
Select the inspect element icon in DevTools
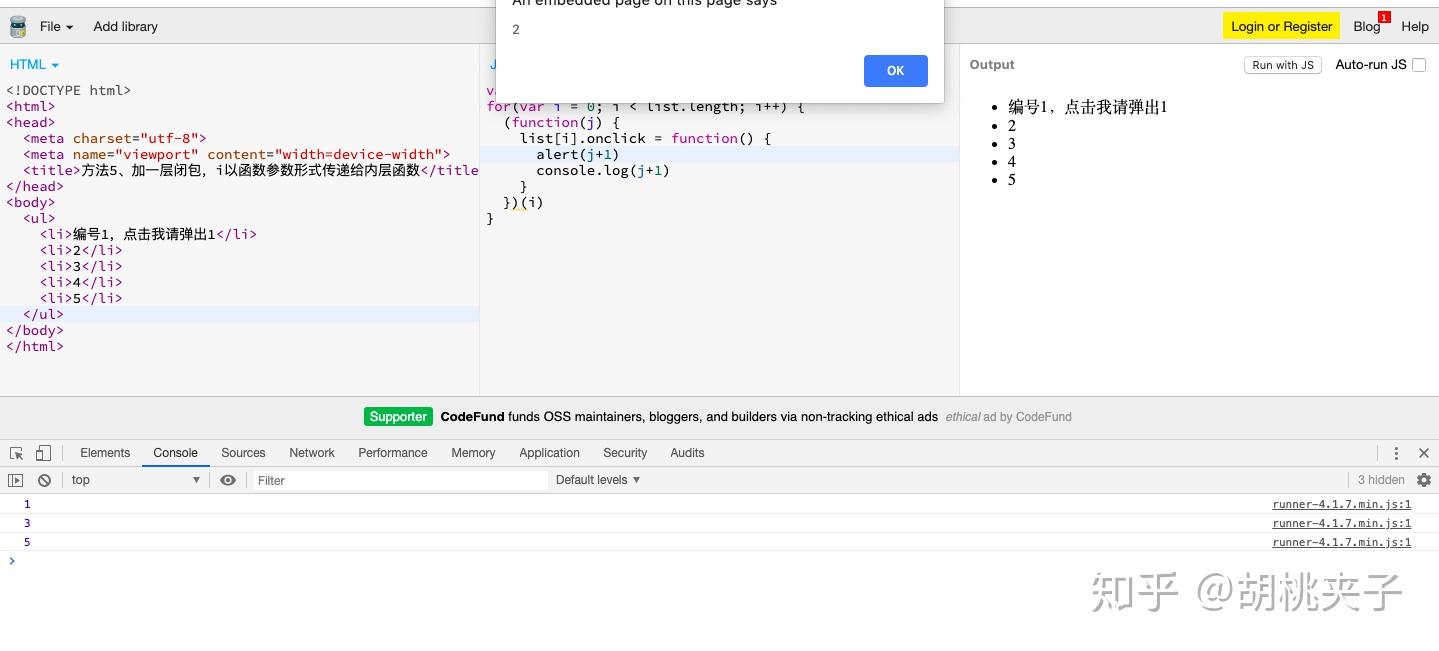coord(17,453)
